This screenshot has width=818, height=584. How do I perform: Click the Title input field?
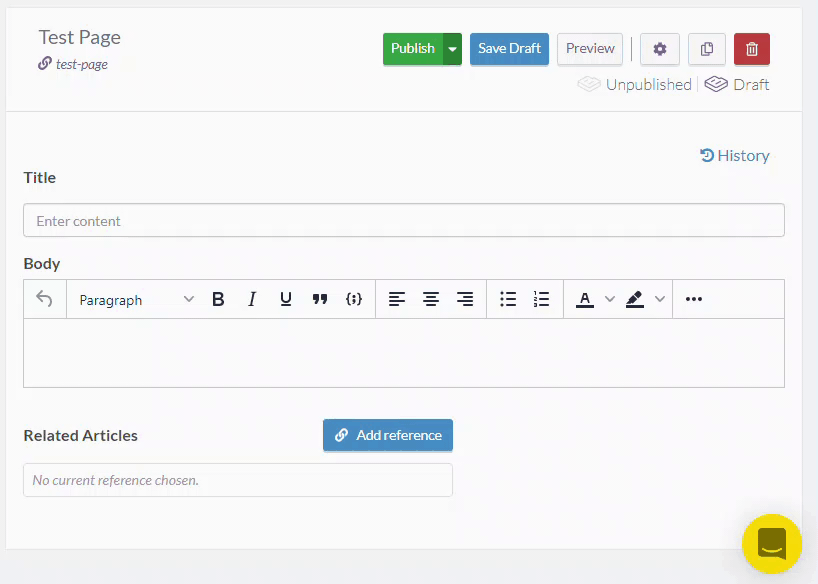[x=403, y=221]
